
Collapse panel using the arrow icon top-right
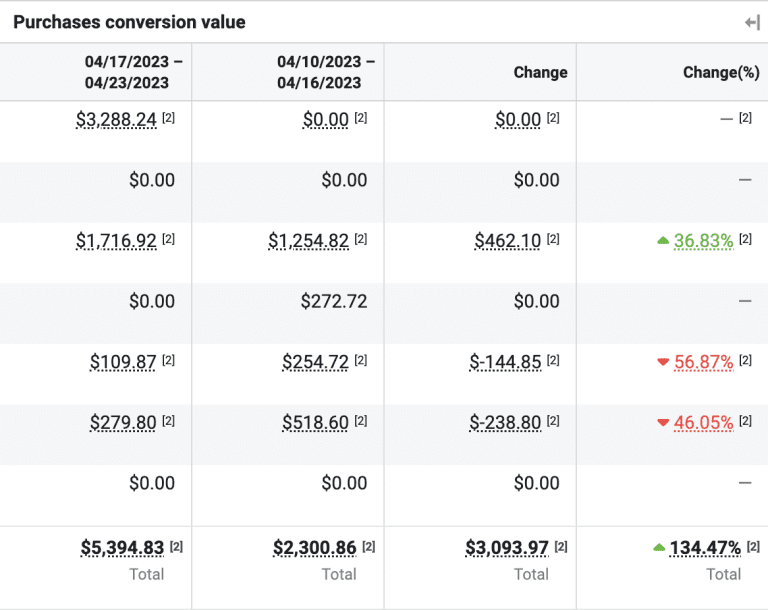[752, 22]
